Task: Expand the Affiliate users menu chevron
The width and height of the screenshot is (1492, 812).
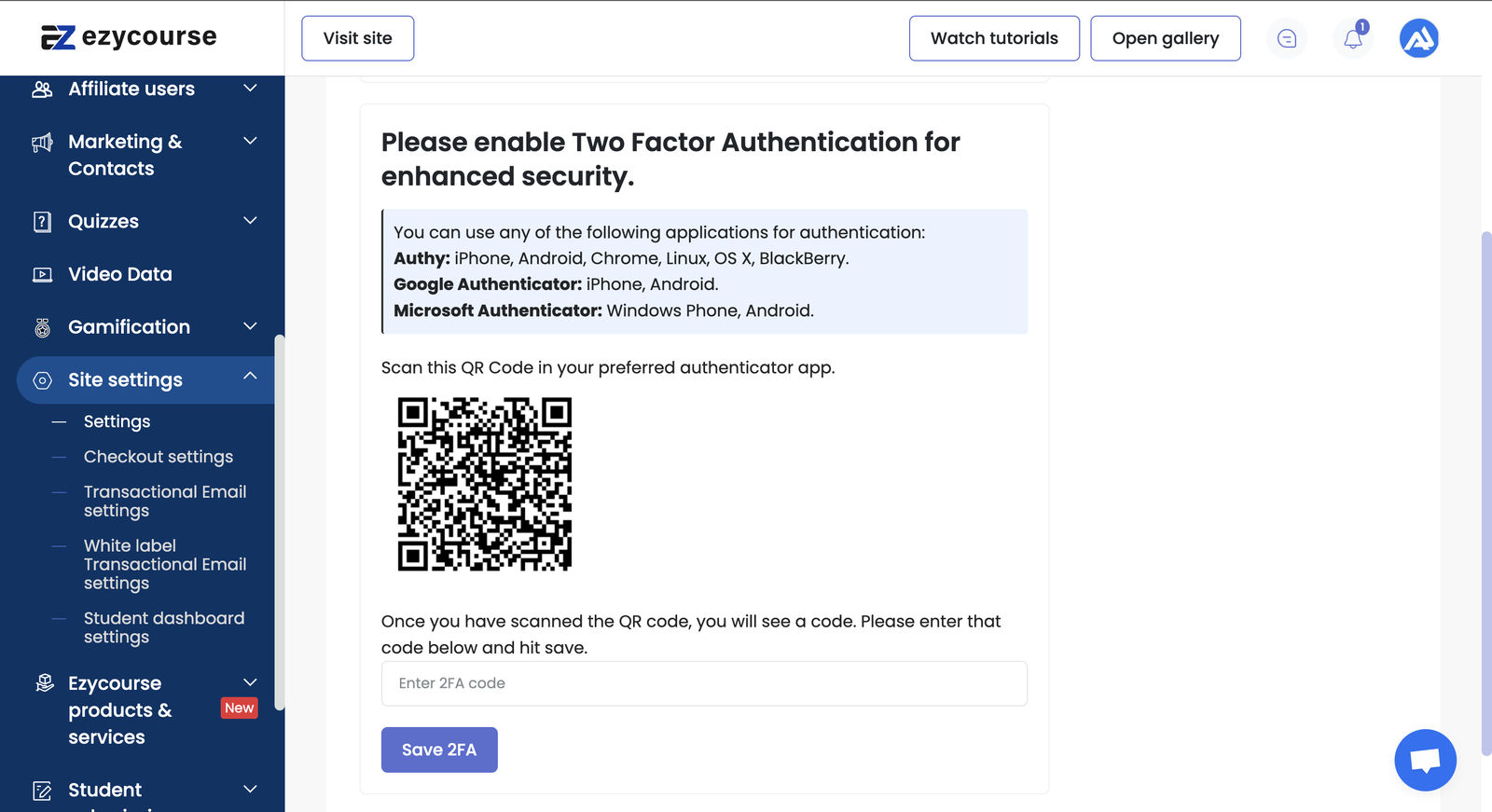Action: coord(250,89)
